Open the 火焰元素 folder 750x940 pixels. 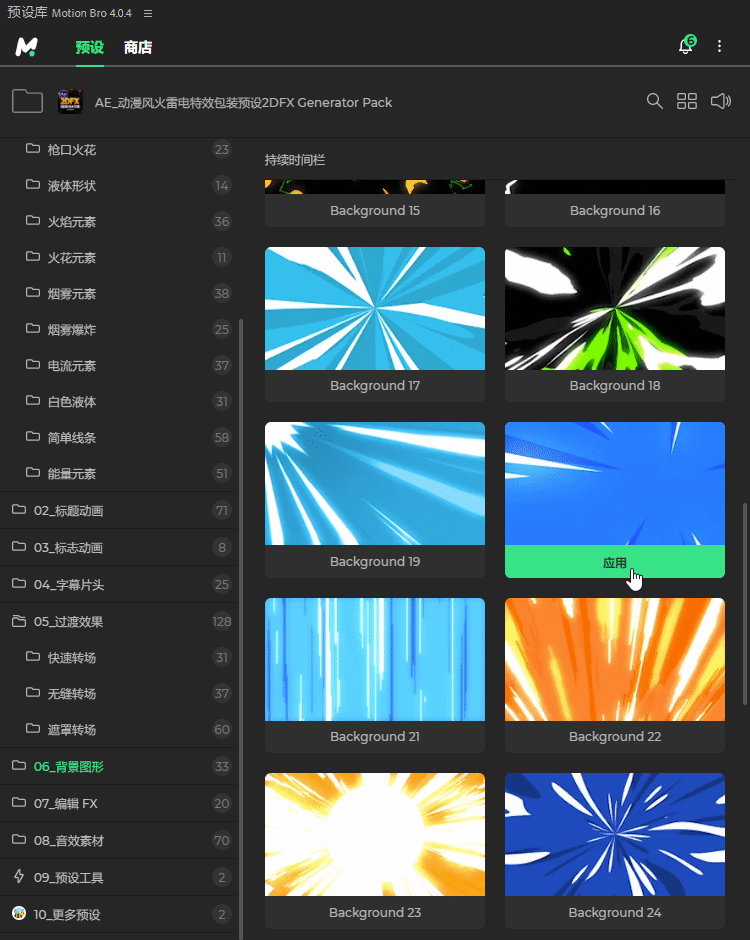119,221
